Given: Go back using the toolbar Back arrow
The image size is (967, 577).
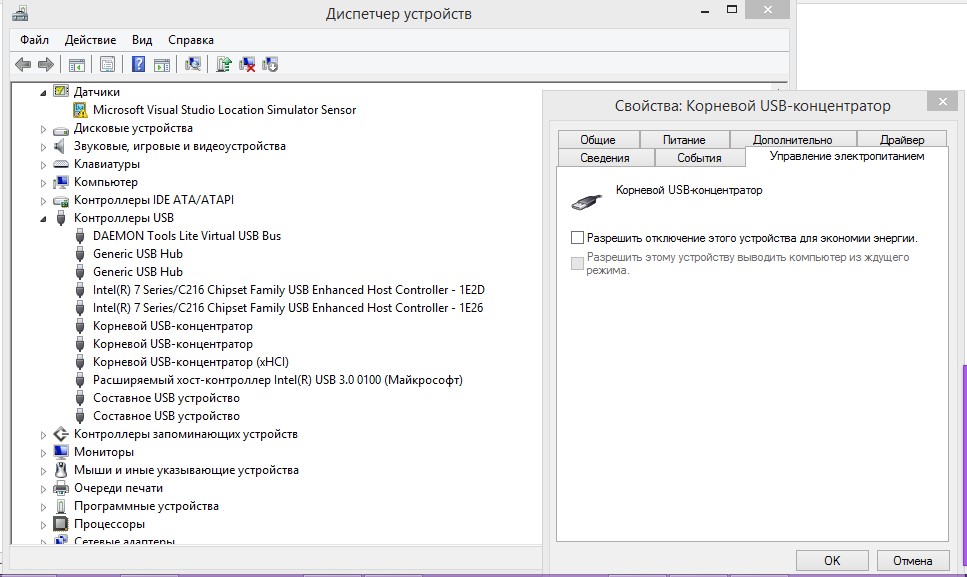Looking at the screenshot, I should tap(23, 64).
